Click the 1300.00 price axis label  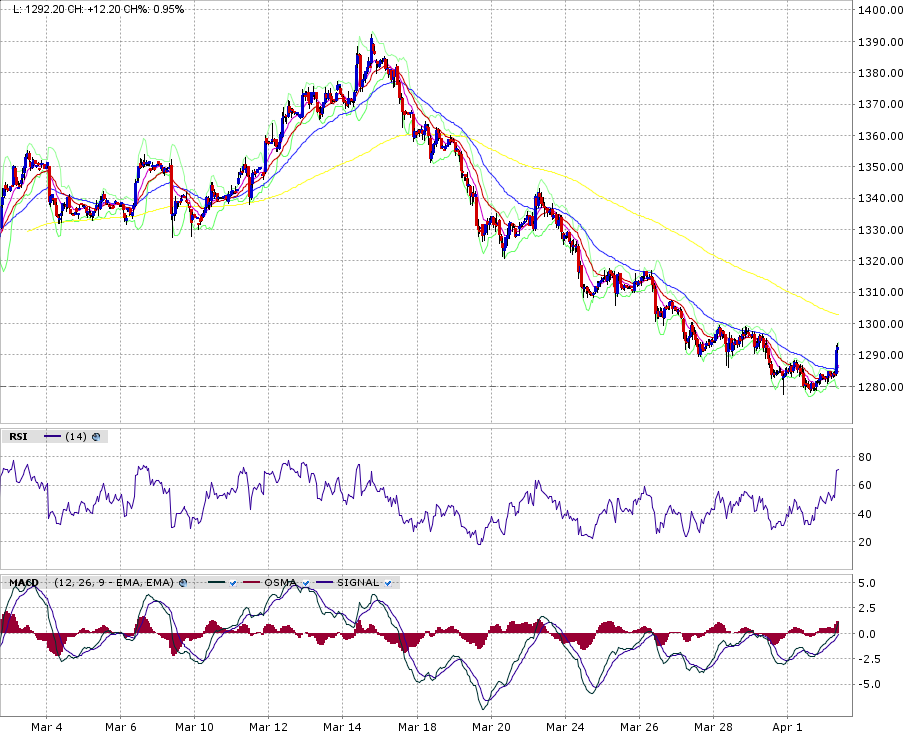pyautogui.click(x=881, y=324)
